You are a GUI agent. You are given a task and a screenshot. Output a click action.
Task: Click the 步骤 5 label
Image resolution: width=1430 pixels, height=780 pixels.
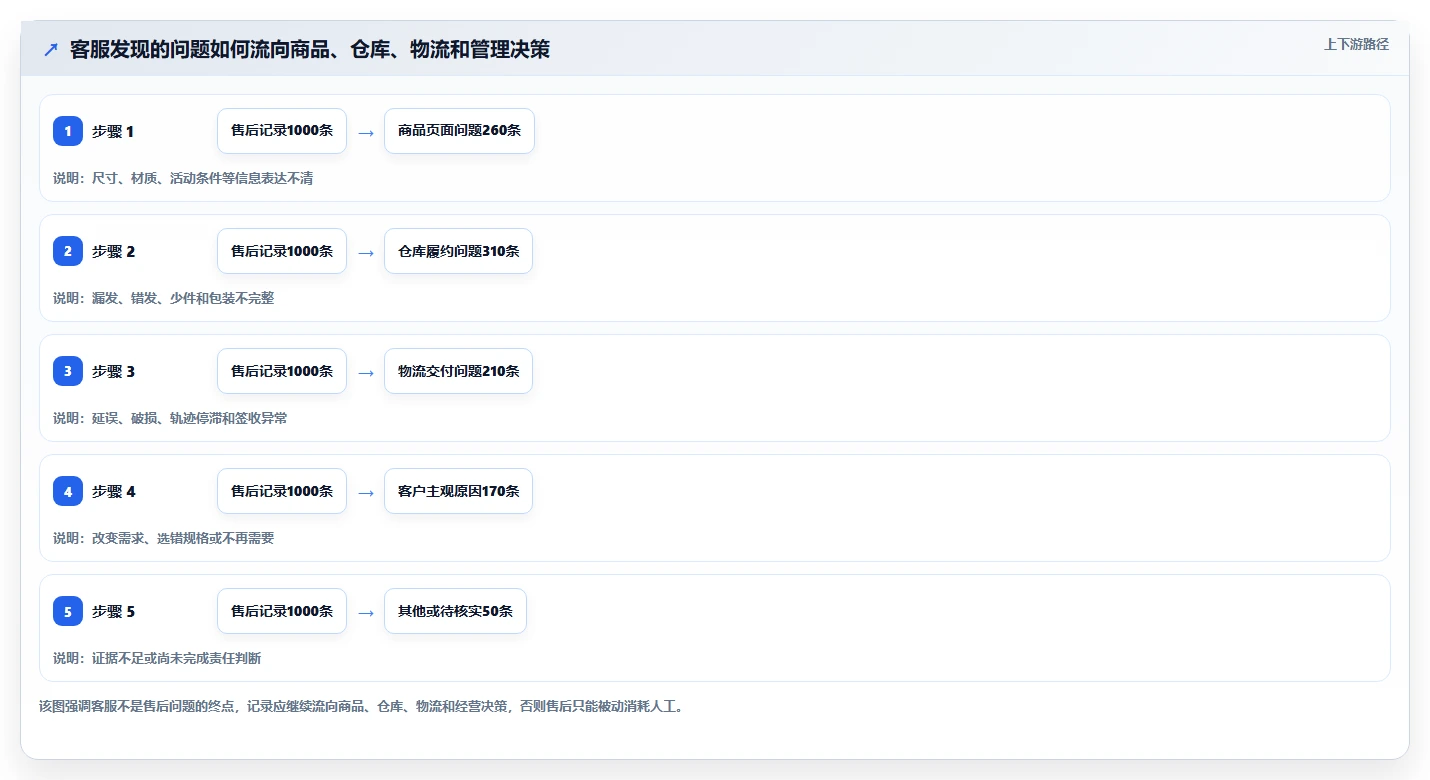[113, 612]
